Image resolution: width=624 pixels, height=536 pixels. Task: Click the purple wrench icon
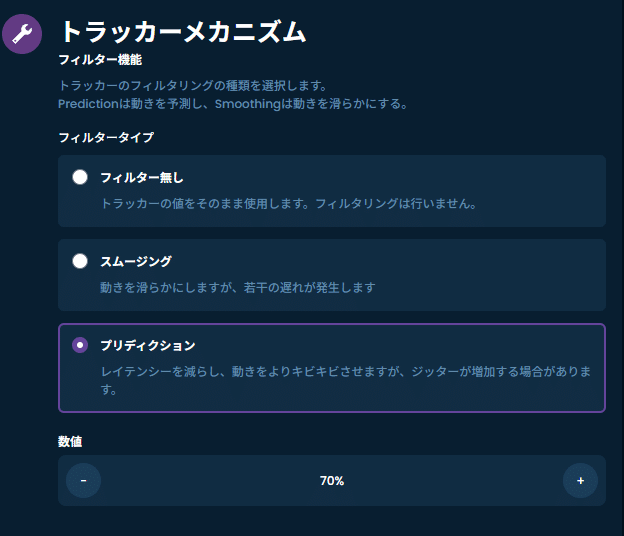22,34
